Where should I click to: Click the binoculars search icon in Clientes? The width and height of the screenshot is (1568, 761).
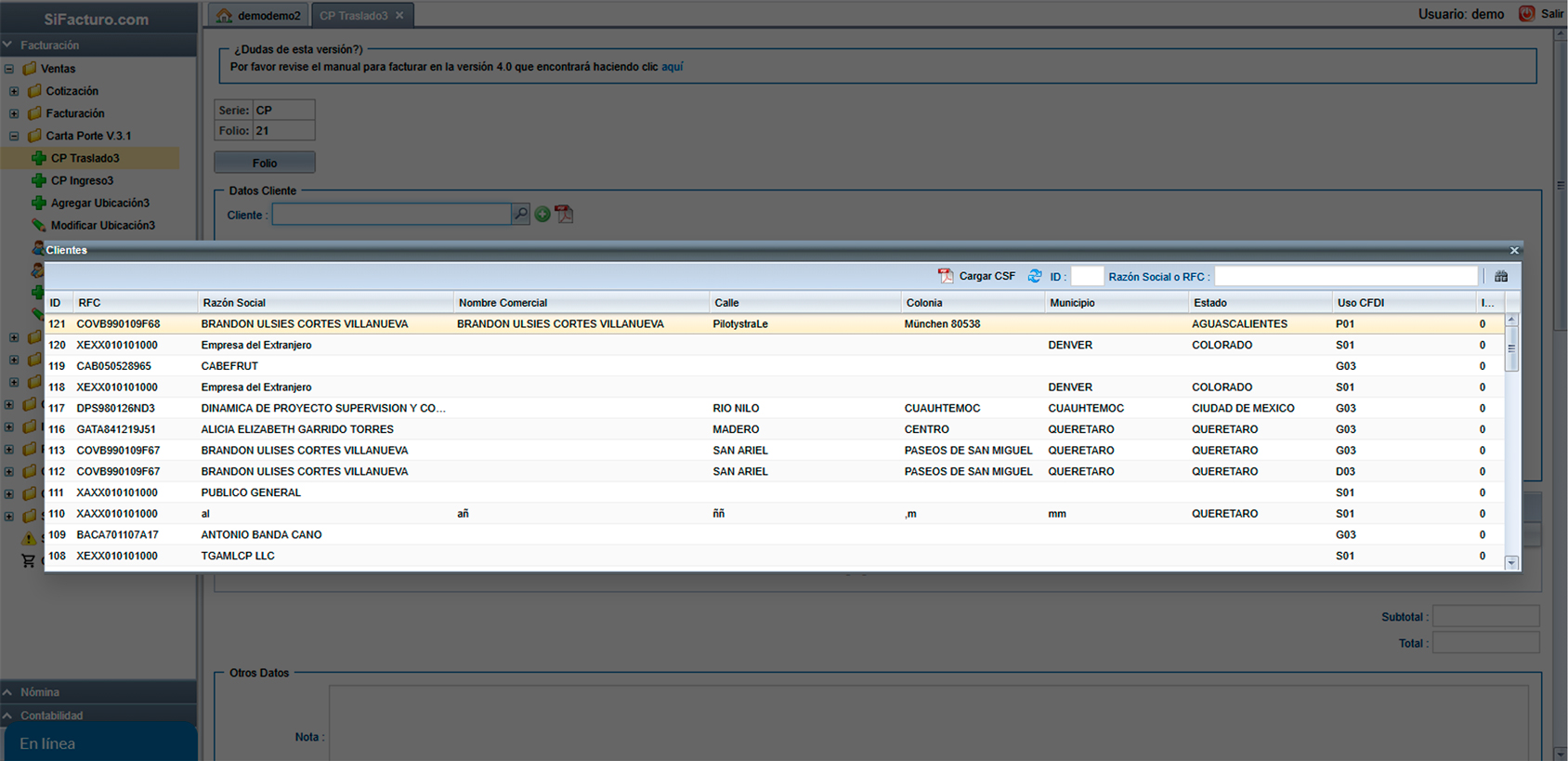point(1500,277)
